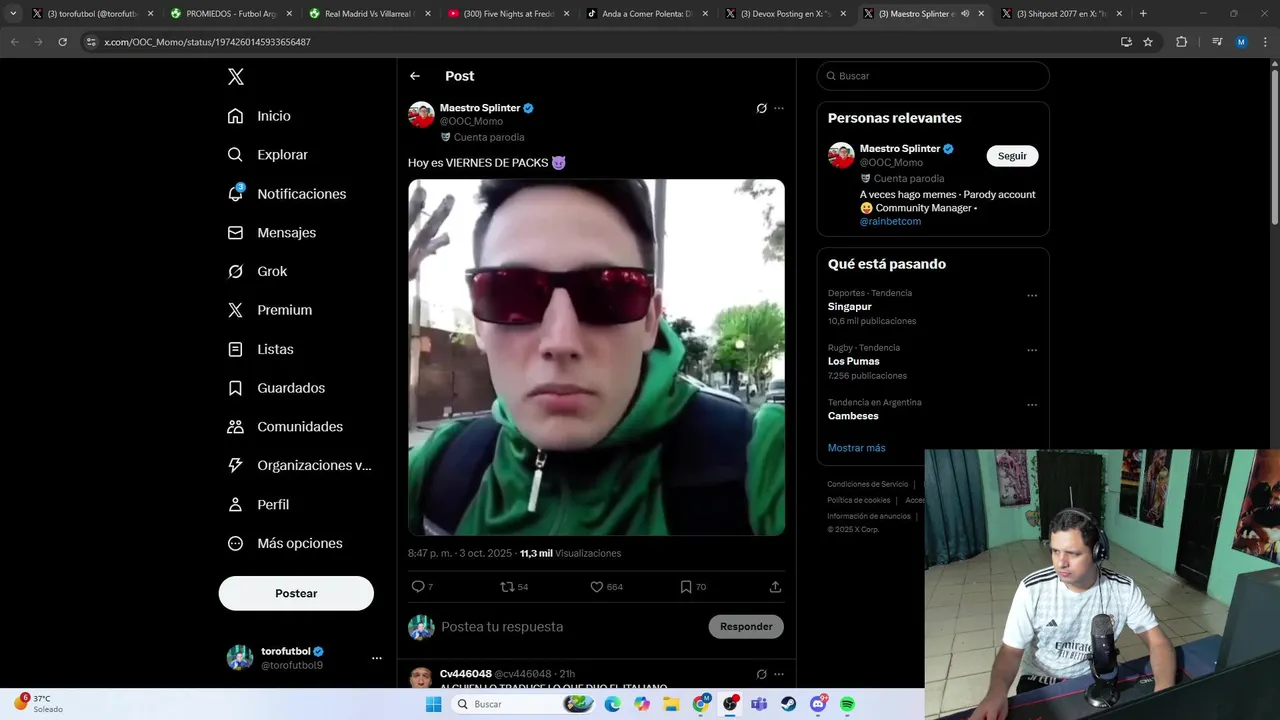Like the post with 664 likes
The height and width of the screenshot is (720, 1280).
[597, 587]
